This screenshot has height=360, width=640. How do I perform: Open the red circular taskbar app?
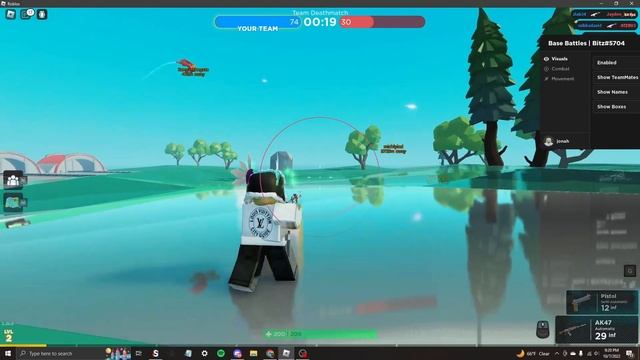(x=302, y=353)
